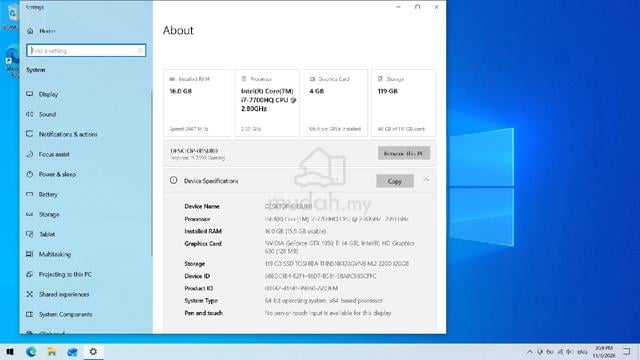Click the Rename this PC button
Image resolution: width=640 pixels, height=360 pixels.
[x=404, y=153]
